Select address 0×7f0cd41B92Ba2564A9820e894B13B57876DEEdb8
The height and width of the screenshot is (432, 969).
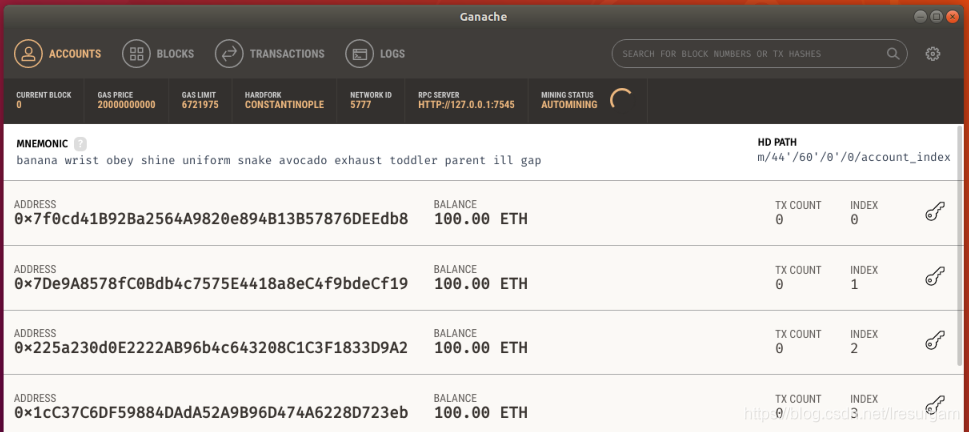211,219
